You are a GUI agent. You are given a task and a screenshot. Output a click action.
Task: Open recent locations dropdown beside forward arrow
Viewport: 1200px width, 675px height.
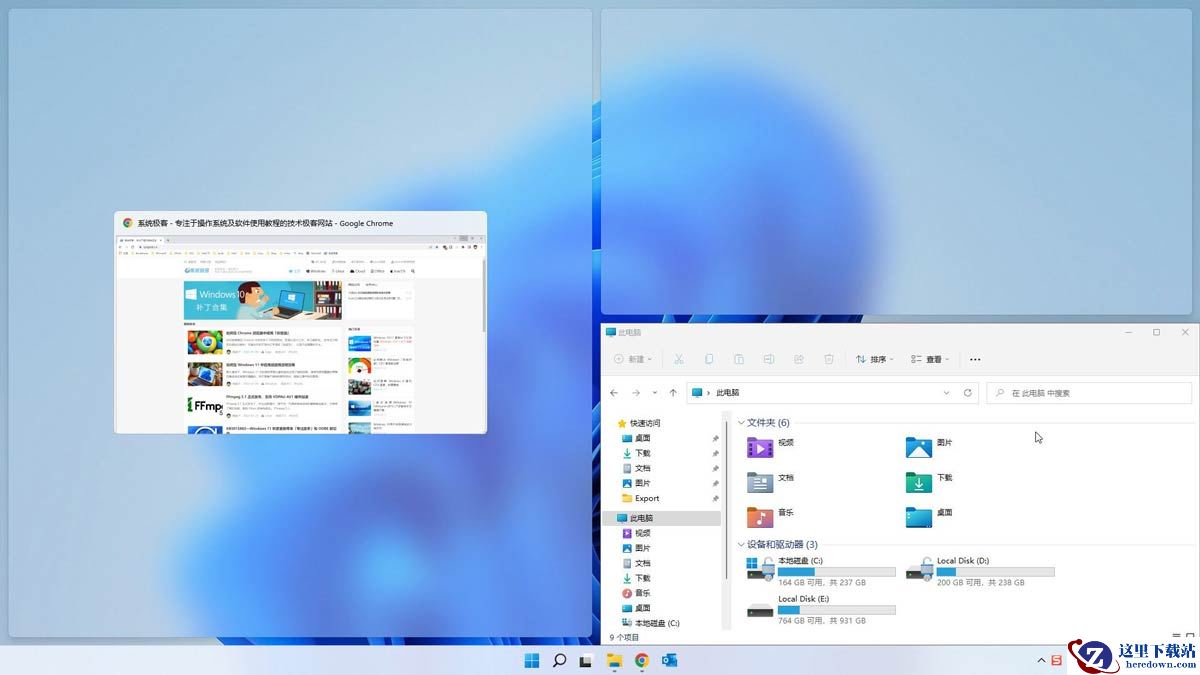[x=655, y=393]
